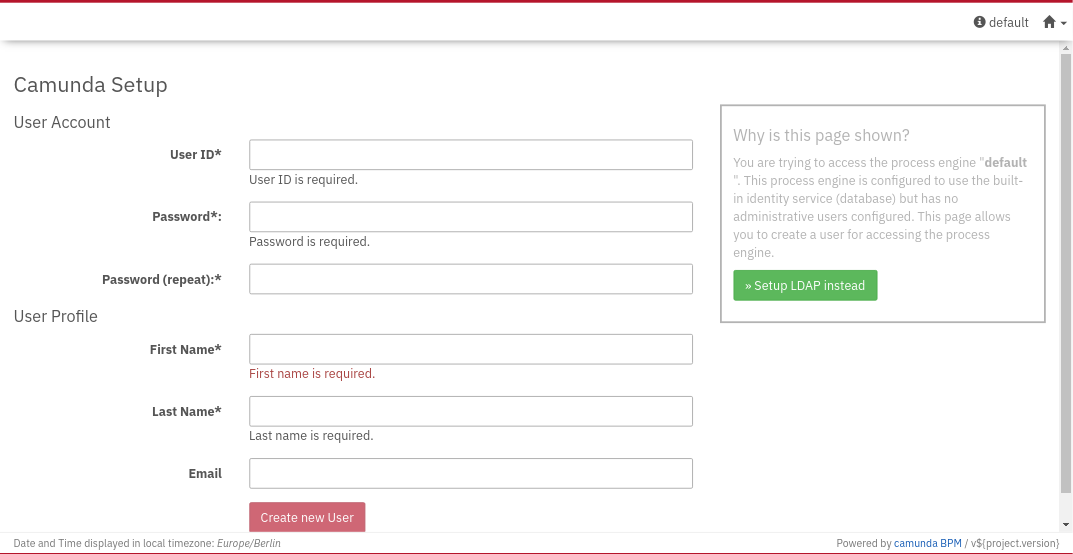Viewport: 1073px width, 554px height.
Task: Click the User ID* field label
Action: (195, 155)
